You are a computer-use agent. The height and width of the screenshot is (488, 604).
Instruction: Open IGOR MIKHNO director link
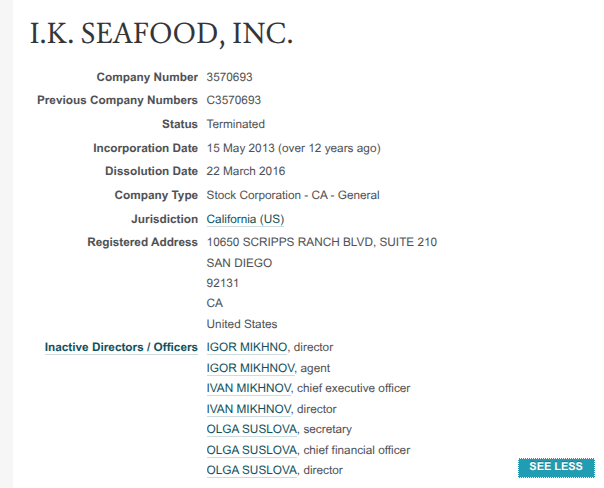tap(247, 347)
